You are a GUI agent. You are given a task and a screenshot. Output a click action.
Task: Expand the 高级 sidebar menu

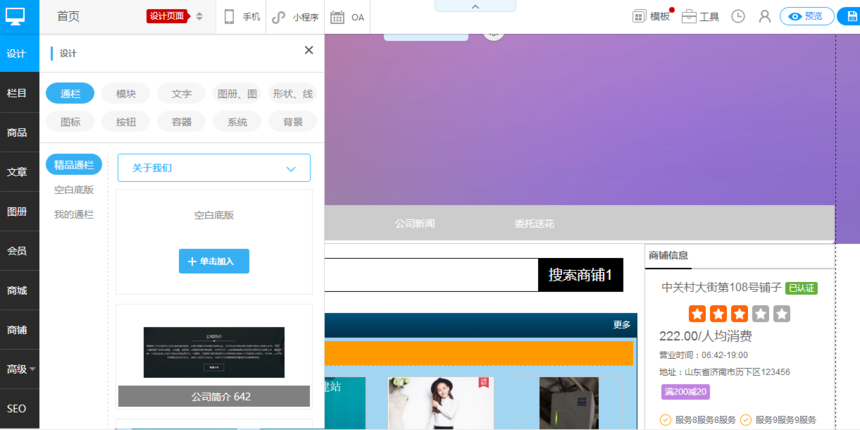tap(20, 369)
